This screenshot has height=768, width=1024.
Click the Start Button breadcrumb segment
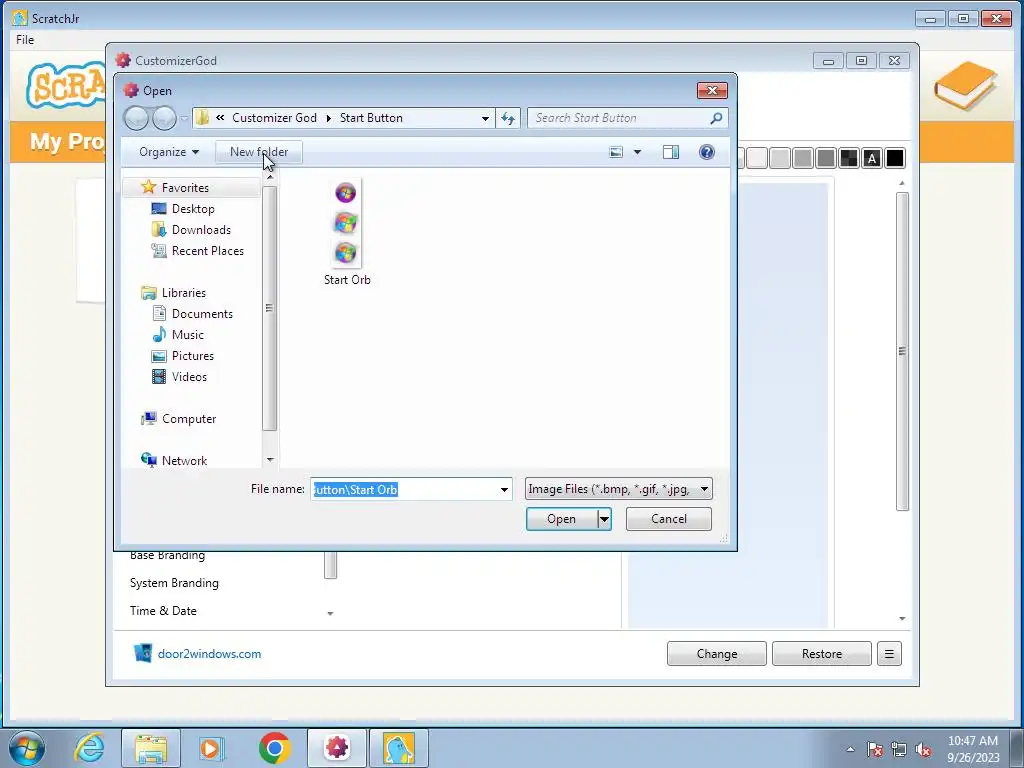(371, 118)
